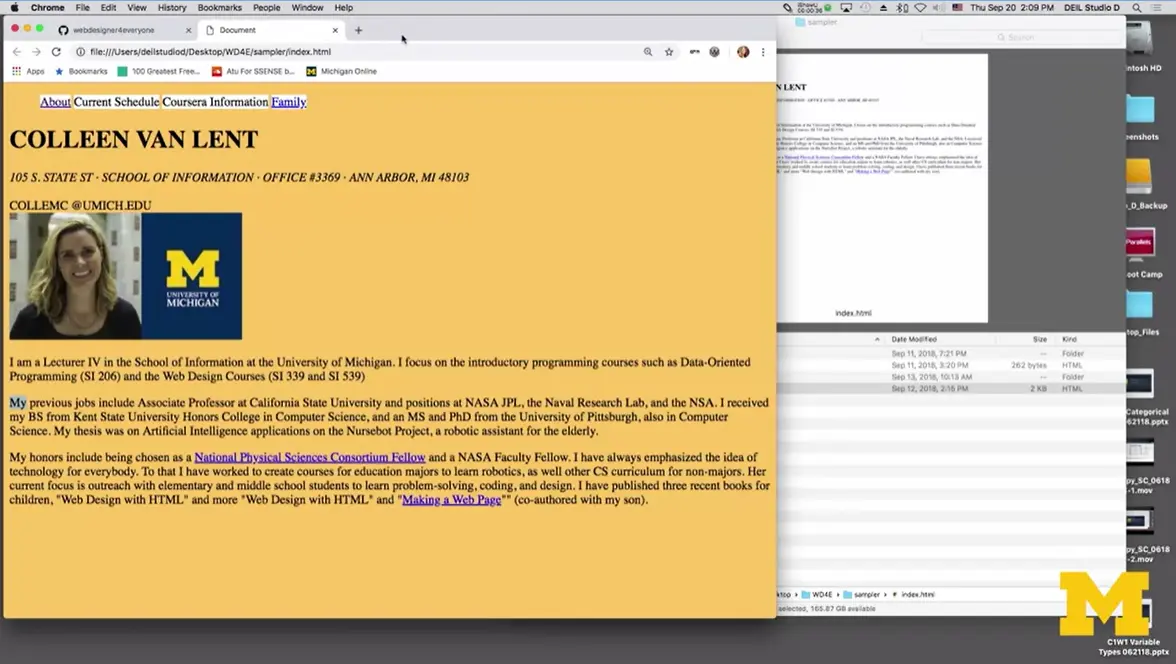Click the Wi-Fi icon in the menu bar
Viewport: 1176px width, 664px height.
920,7
